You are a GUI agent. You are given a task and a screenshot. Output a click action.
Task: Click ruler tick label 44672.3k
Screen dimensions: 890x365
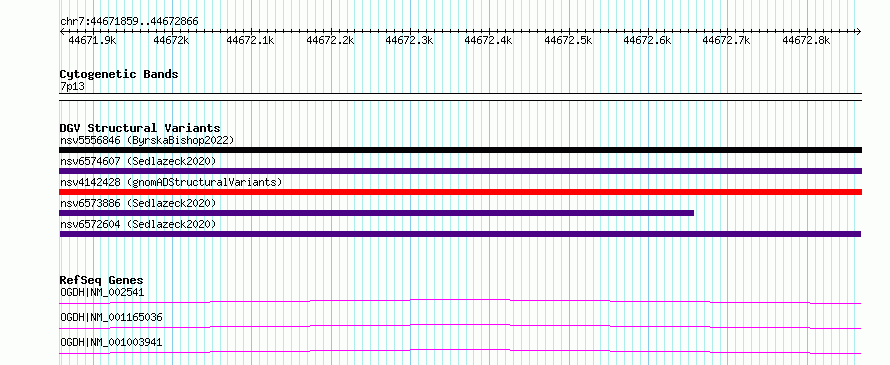tap(409, 40)
